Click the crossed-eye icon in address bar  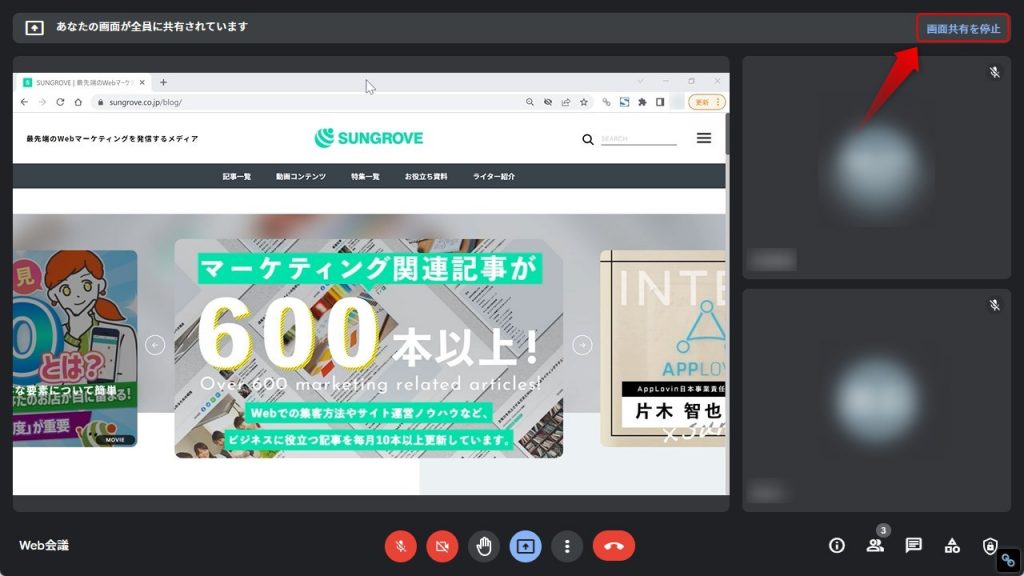(x=548, y=102)
